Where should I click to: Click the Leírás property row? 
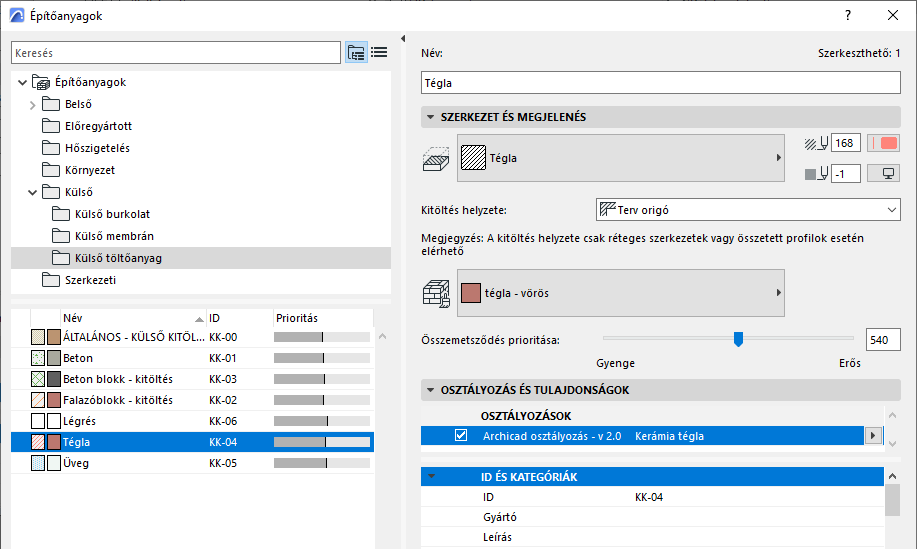(652, 537)
